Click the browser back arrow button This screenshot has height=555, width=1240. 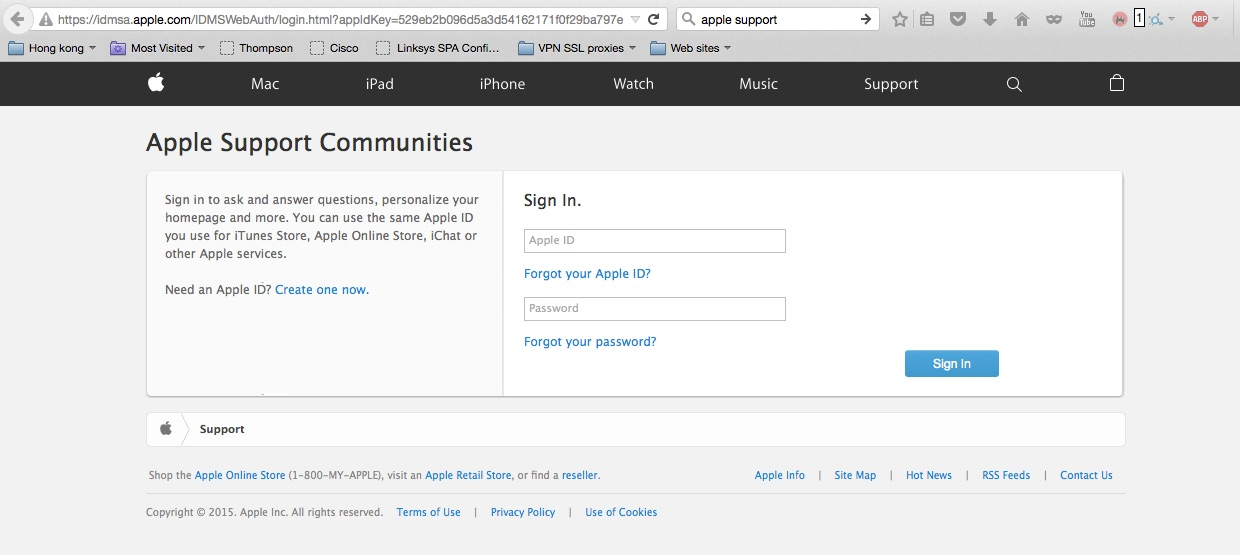pyautogui.click(x=17, y=19)
